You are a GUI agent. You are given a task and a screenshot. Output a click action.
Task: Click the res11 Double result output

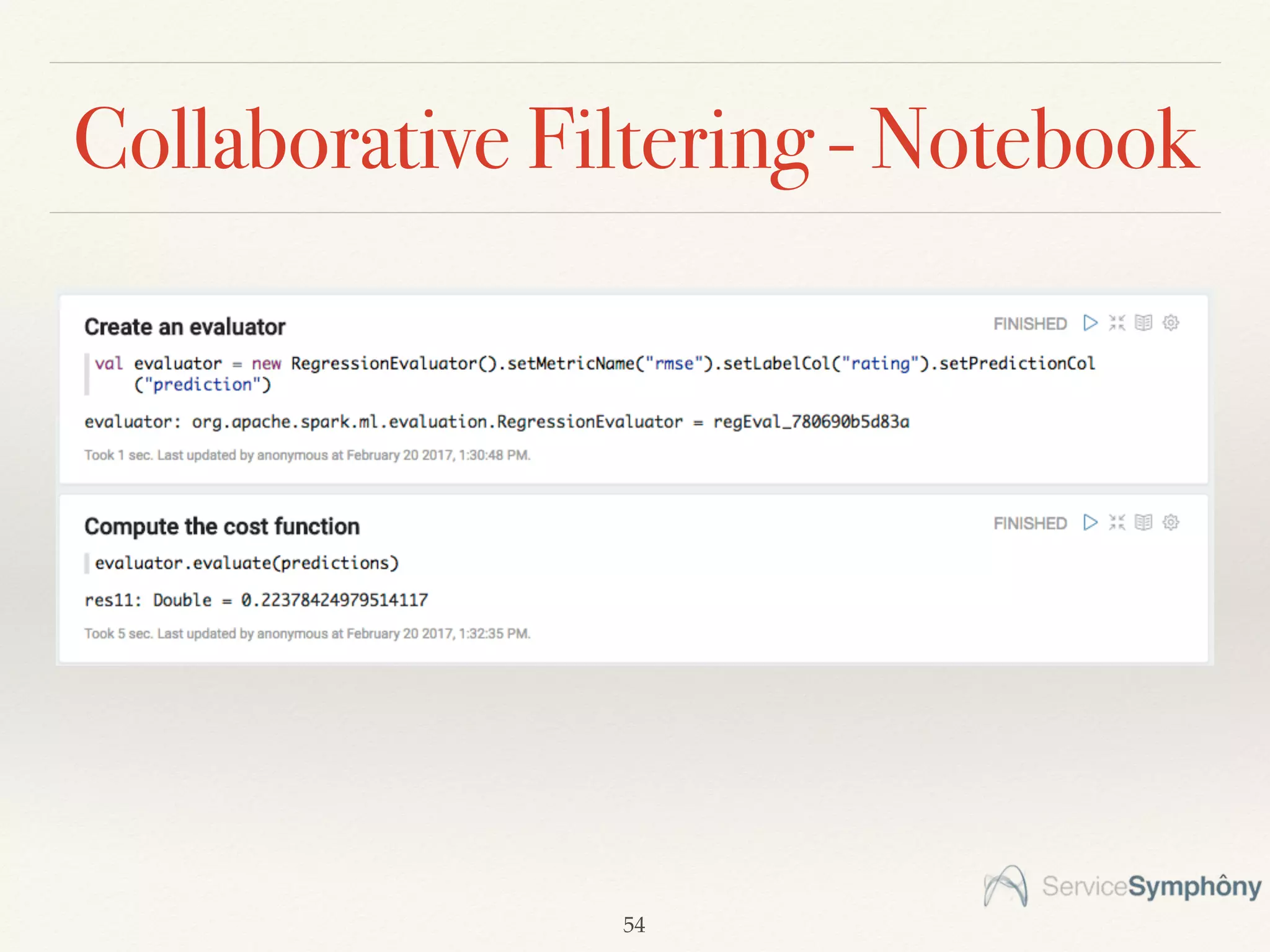256,600
